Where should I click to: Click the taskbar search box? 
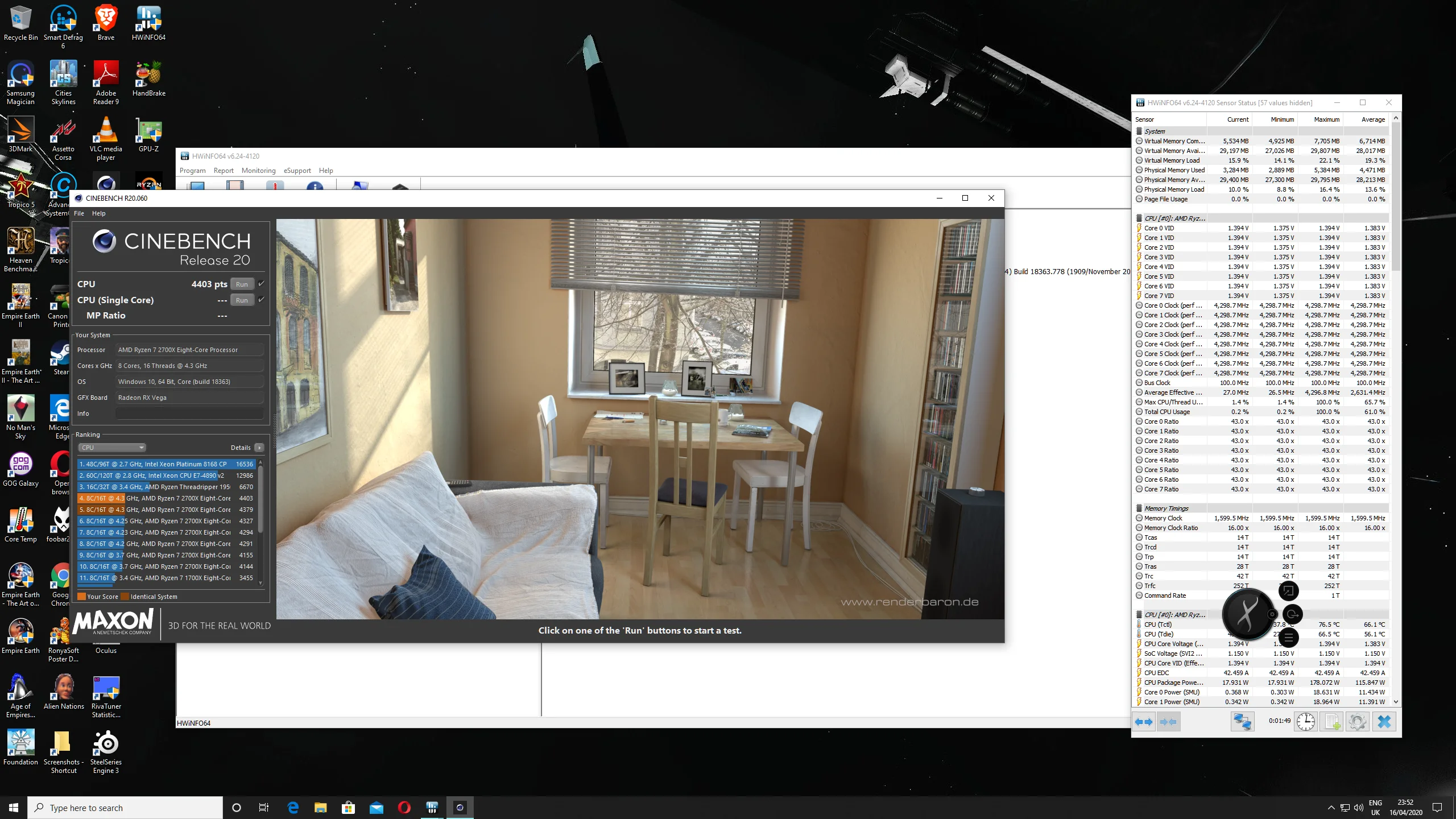pos(125,808)
